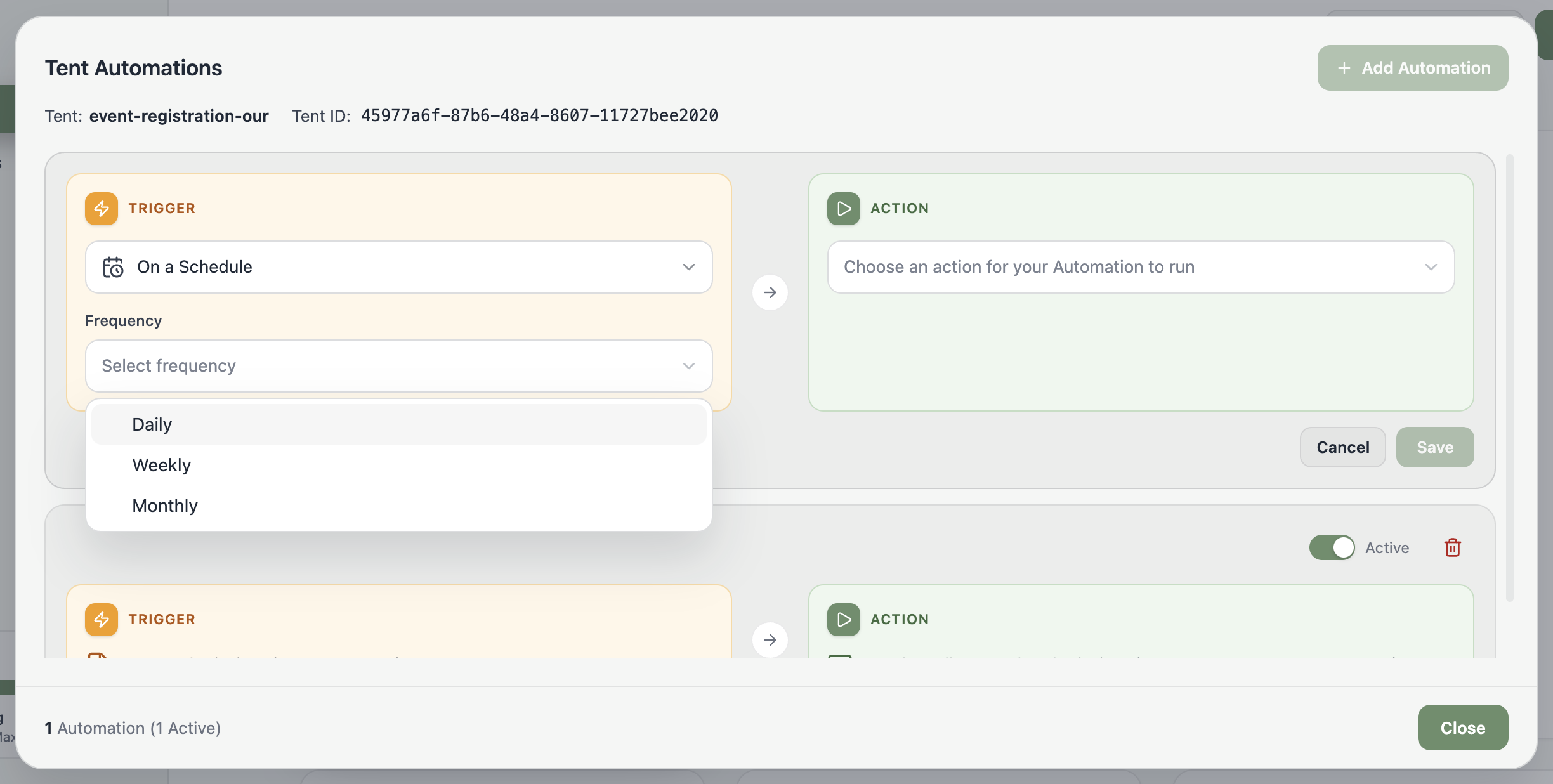The image size is (1553, 784).
Task: Click the 1 Automation (1 Active) status text
Action: tap(133, 728)
